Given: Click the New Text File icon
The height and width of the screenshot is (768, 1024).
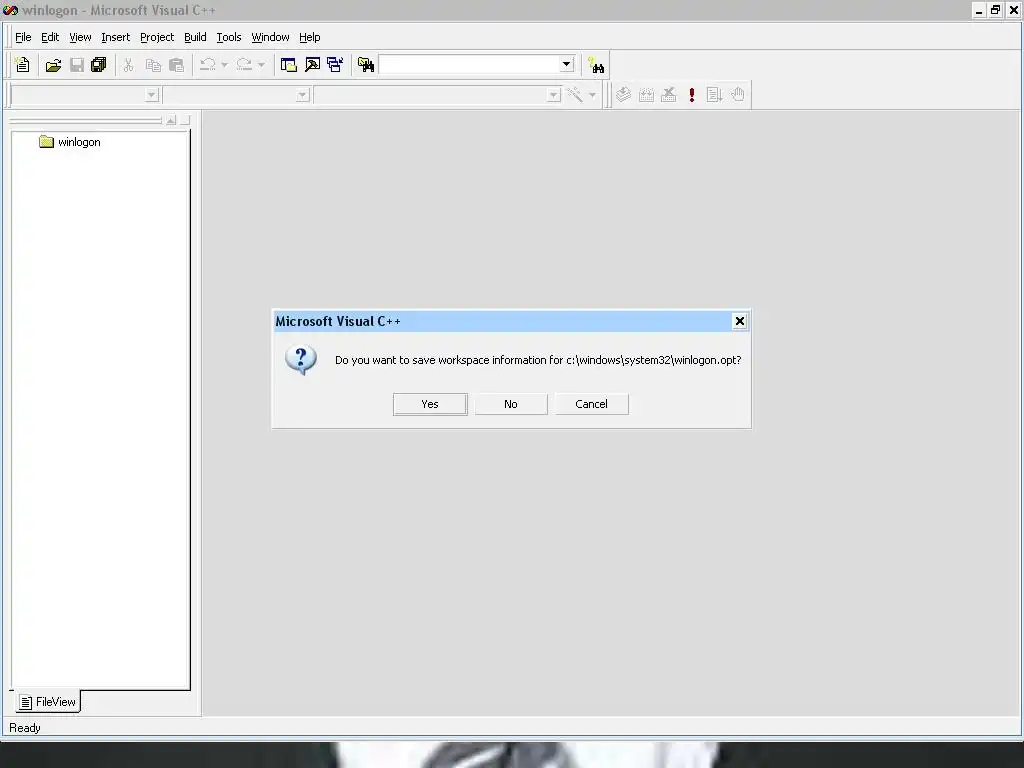Looking at the screenshot, I should point(23,65).
